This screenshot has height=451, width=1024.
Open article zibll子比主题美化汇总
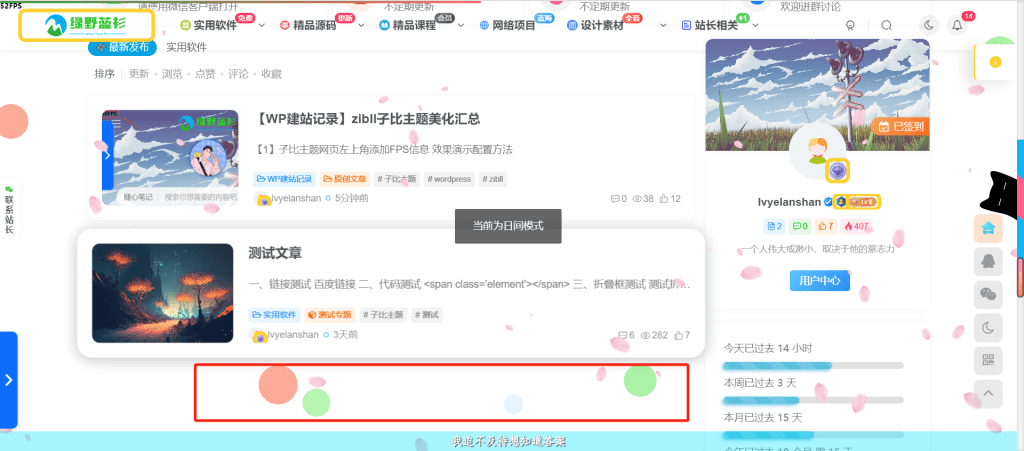pyautogui.click(x=366, y=119)
